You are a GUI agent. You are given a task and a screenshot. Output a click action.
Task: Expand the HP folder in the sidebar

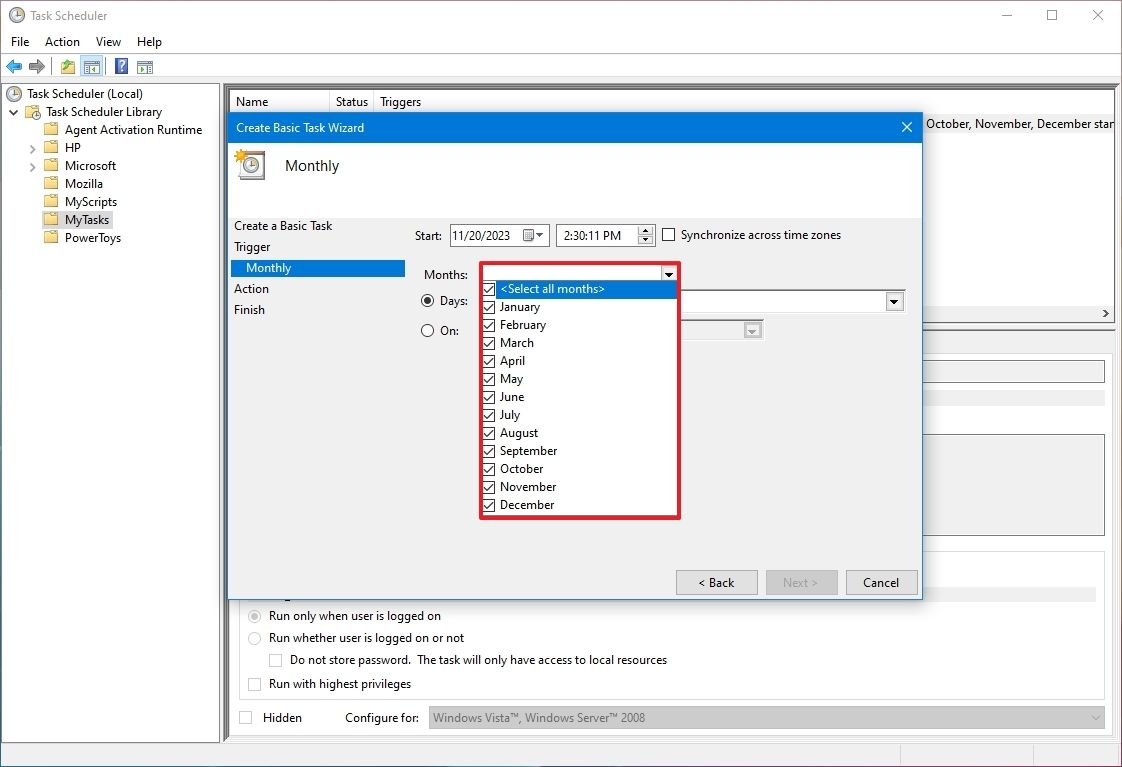32,147
